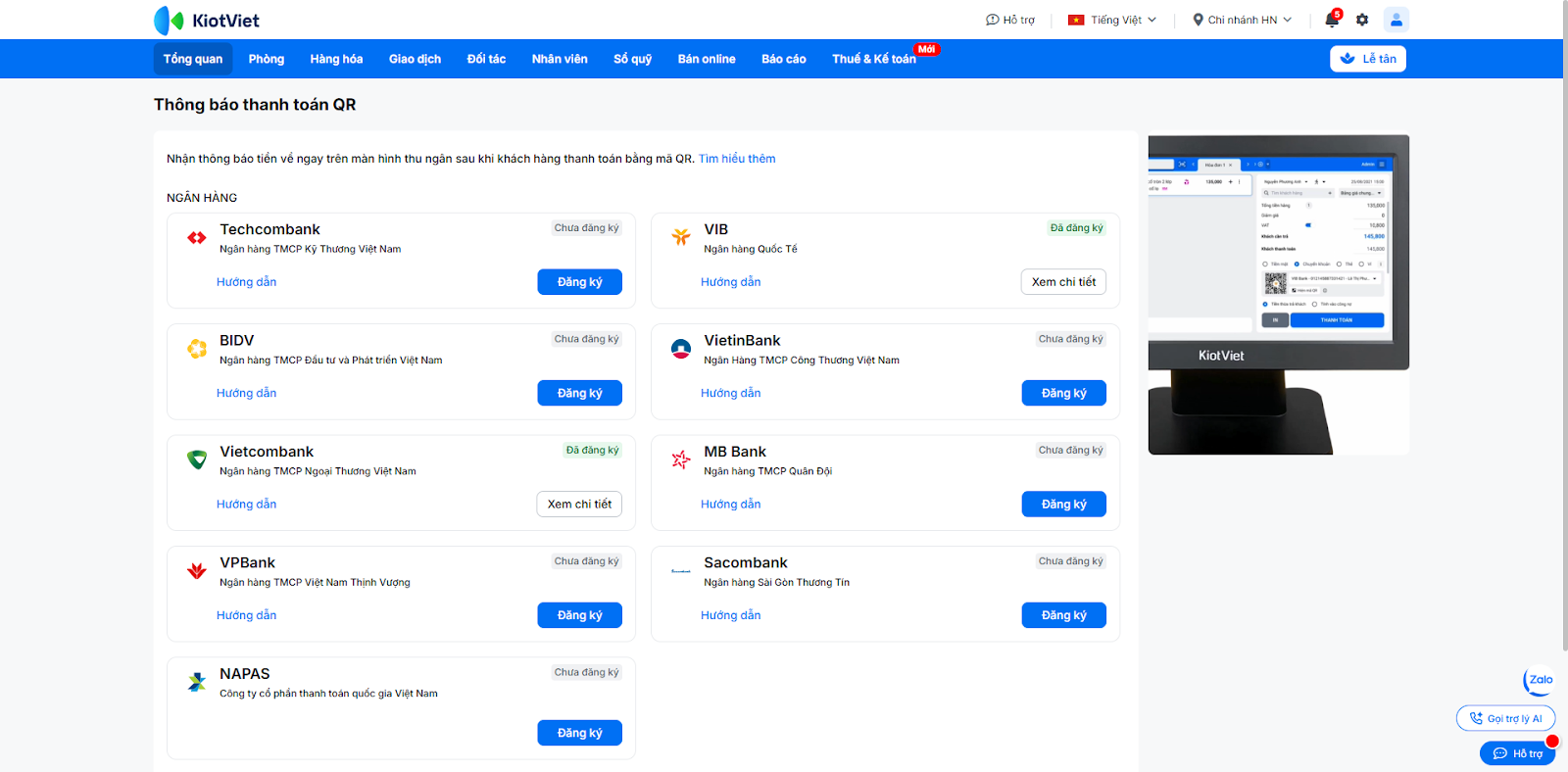This screenshot has height=772, width=1568.
Task: Click the 'Ngân hàng Sài Gòn Thương Tín' text
Action: (x=777, y=583)
